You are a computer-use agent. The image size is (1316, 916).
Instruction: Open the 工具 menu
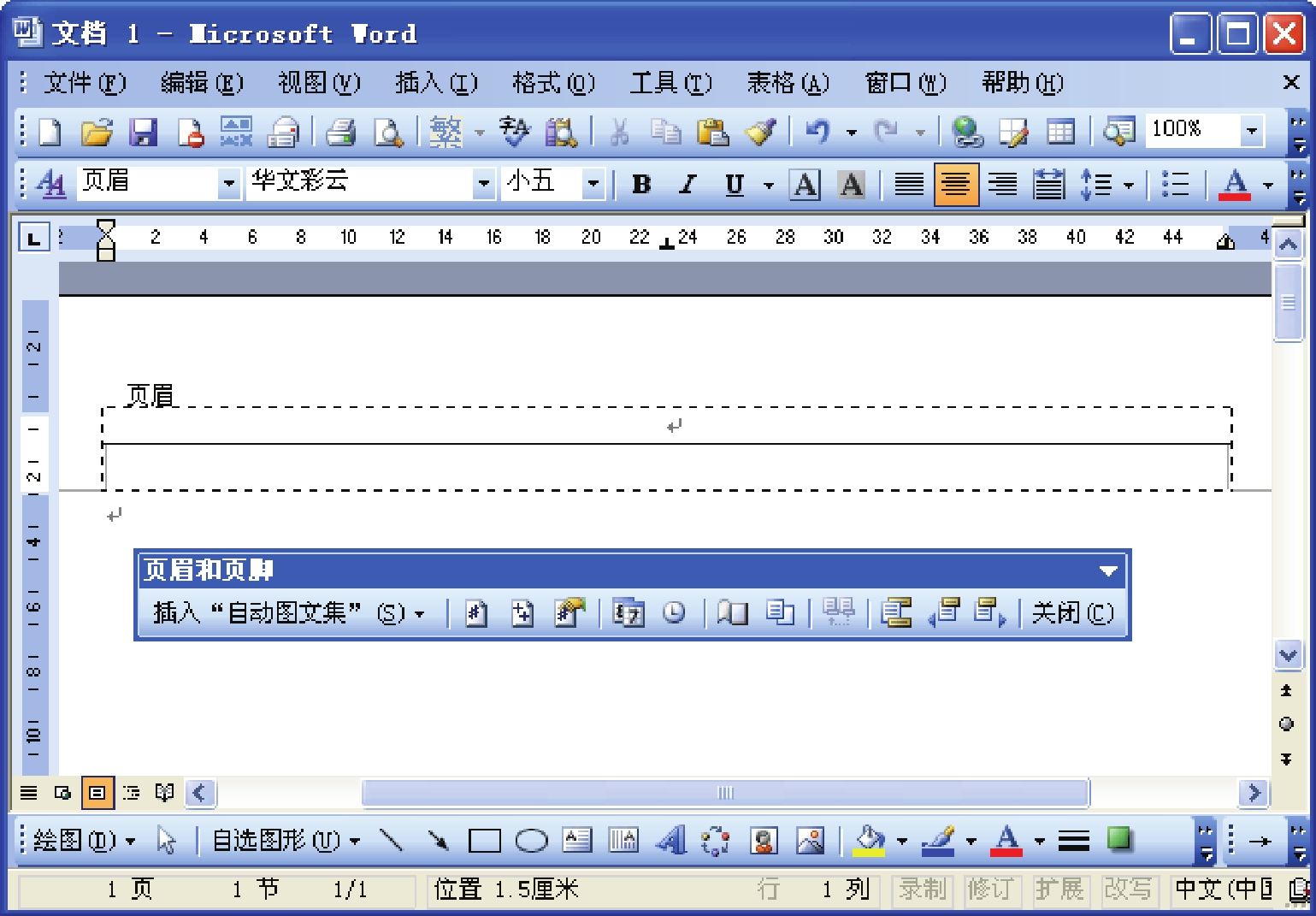tap(670, 83)
